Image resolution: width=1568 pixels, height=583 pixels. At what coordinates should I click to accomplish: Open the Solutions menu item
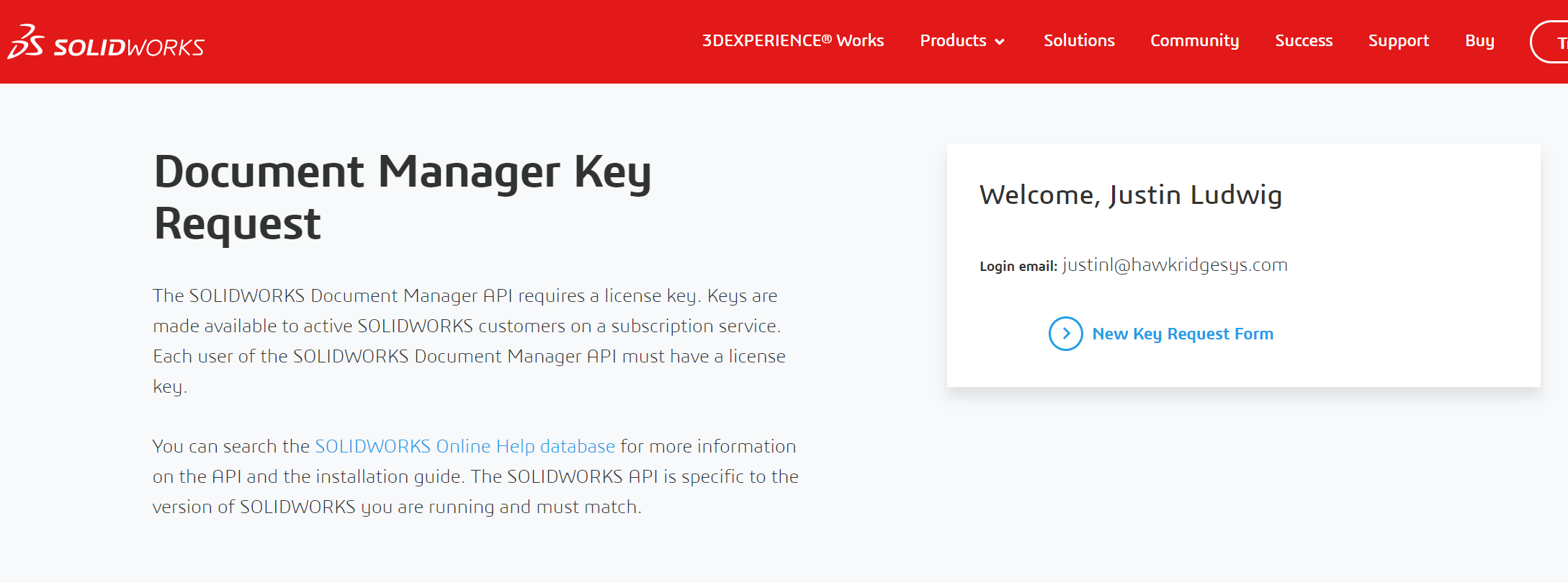coord(1079,40)
